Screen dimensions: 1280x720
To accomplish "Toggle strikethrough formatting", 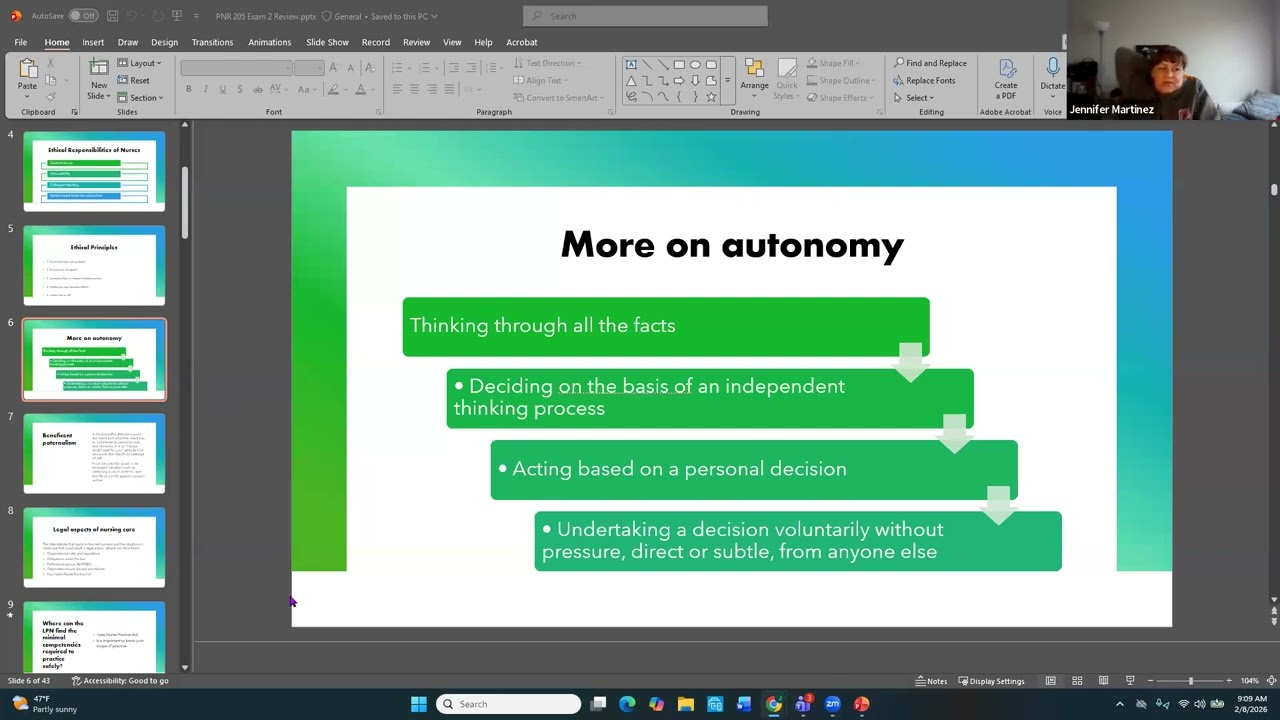I will [257, 89].
